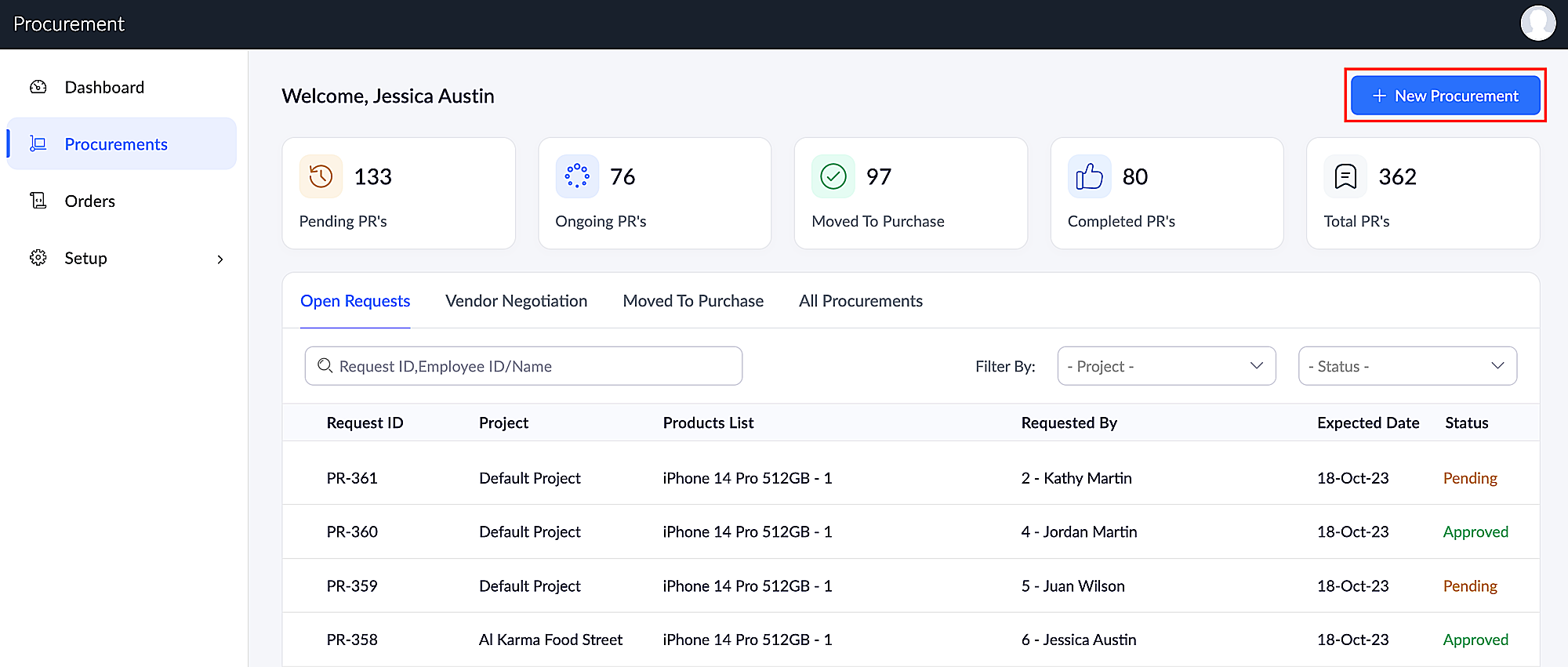Click the Dashboard gauge icon in sidebar
The height and width of the screenshot is (667, 1568).
click(38, 87)
